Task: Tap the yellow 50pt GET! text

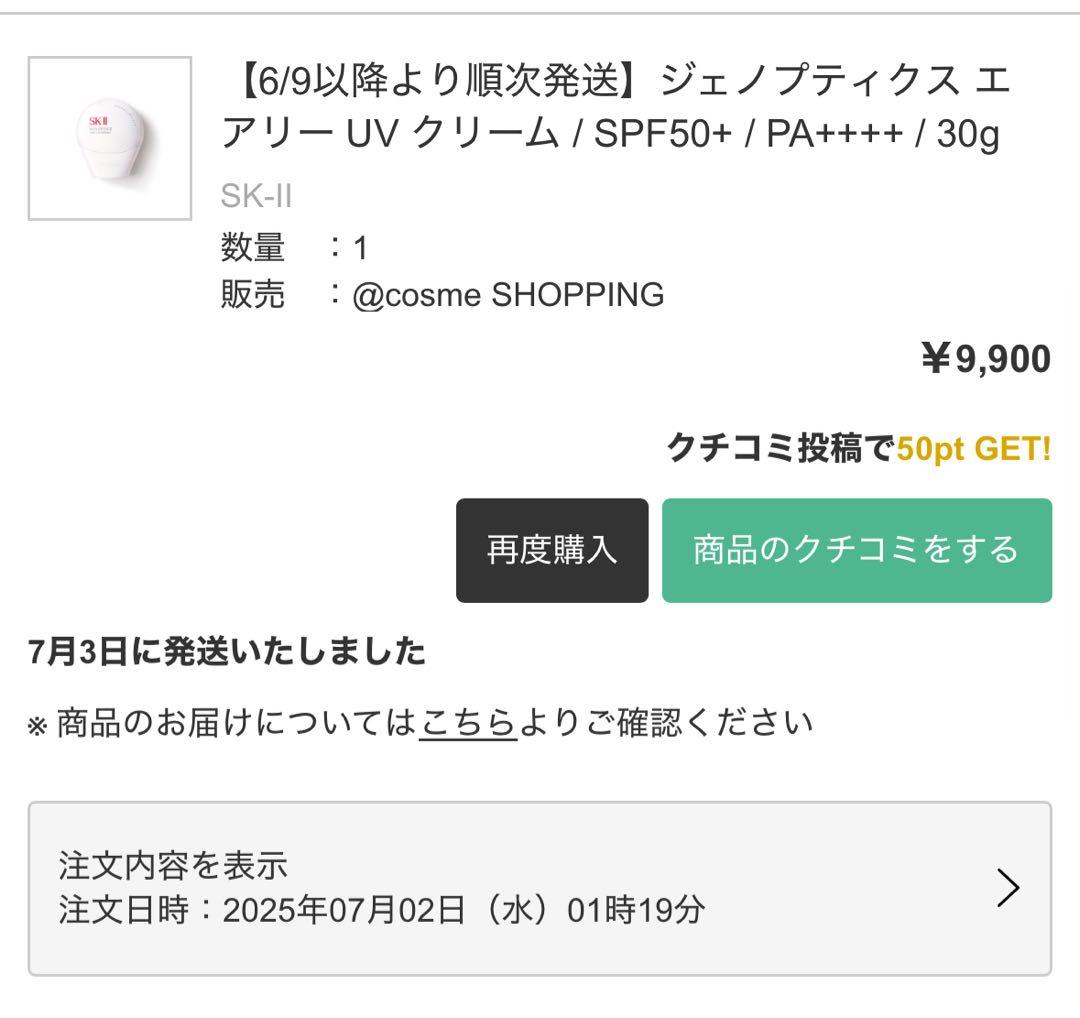Action: click(973, 449)
